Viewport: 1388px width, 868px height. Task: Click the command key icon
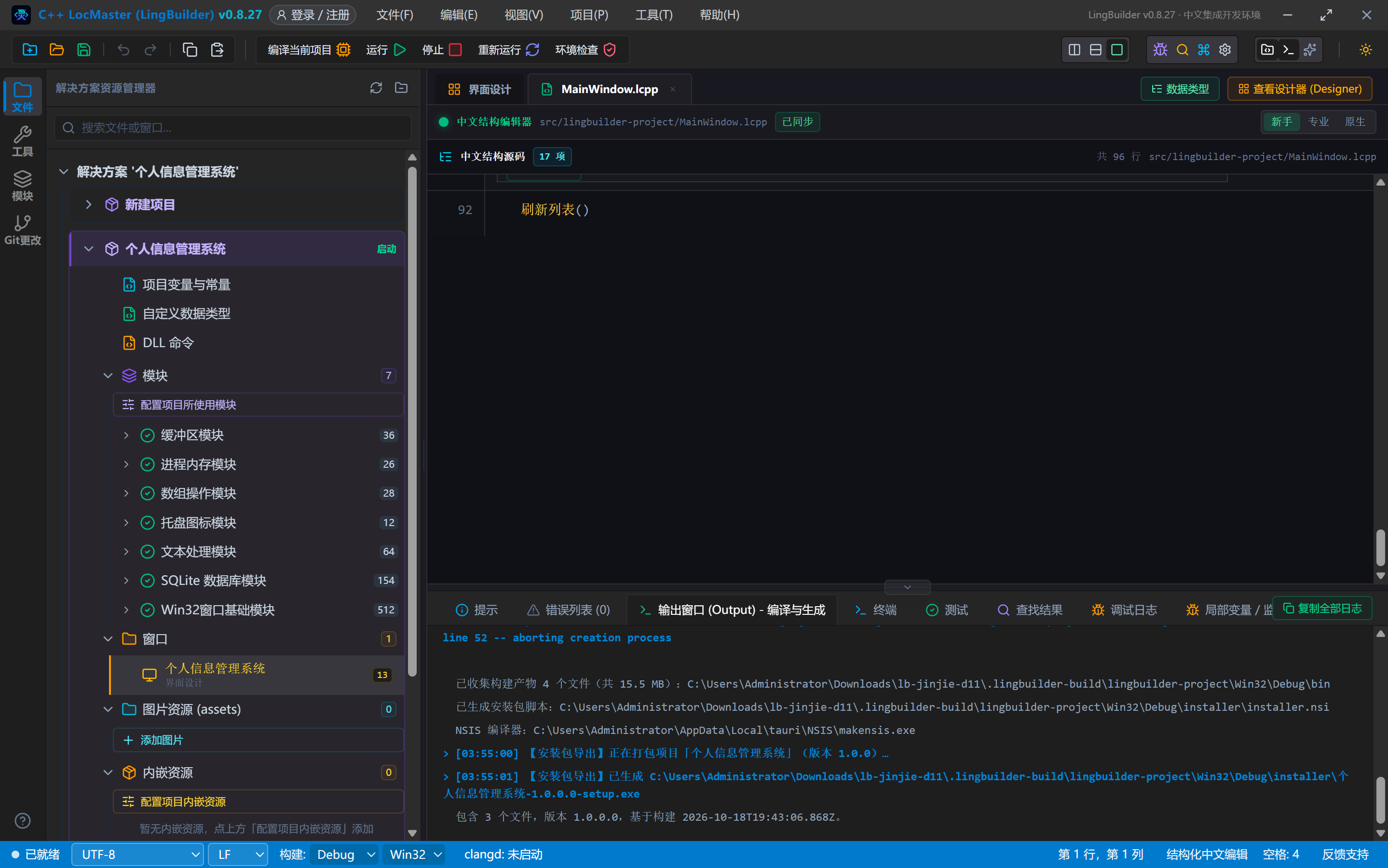tap(1204, 50)
